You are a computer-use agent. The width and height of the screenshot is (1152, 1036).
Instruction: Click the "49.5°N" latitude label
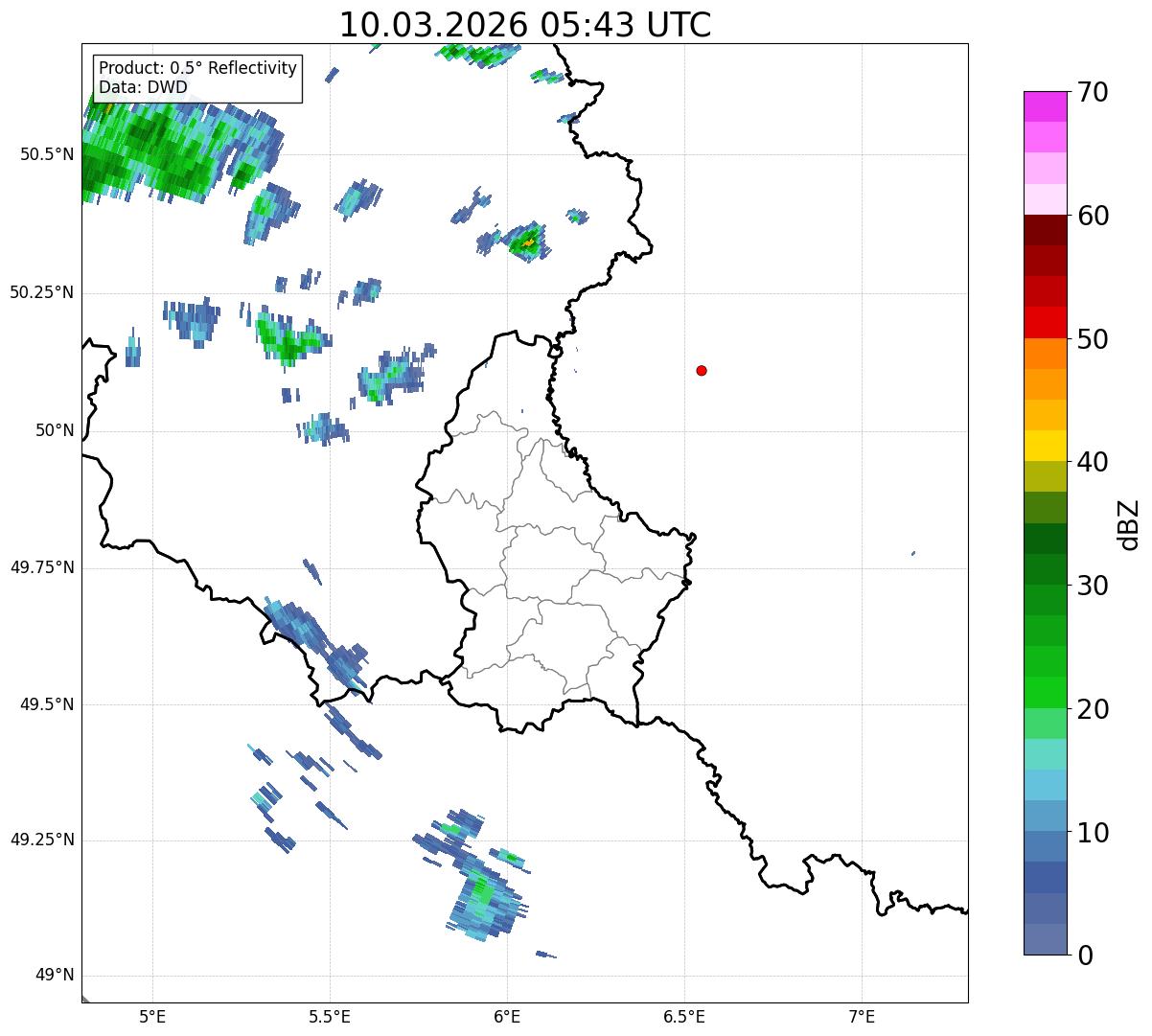pos(47,704)
